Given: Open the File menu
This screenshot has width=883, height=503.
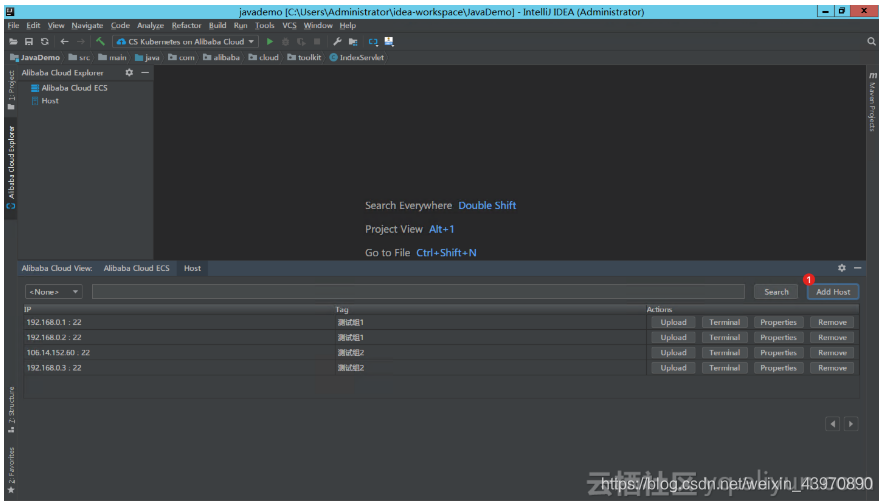Looking at the screenshot, I should pos(14,25).
